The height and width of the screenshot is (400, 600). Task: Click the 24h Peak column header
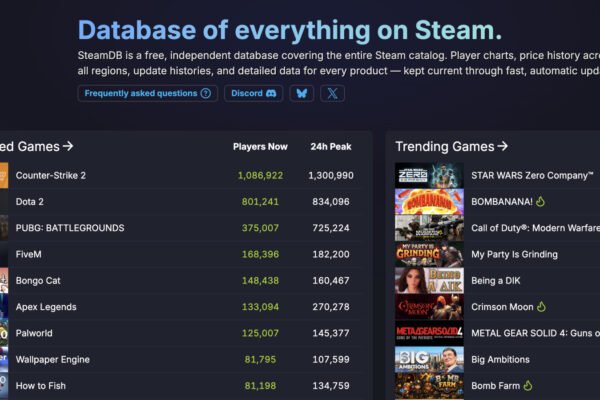point(331,147)
